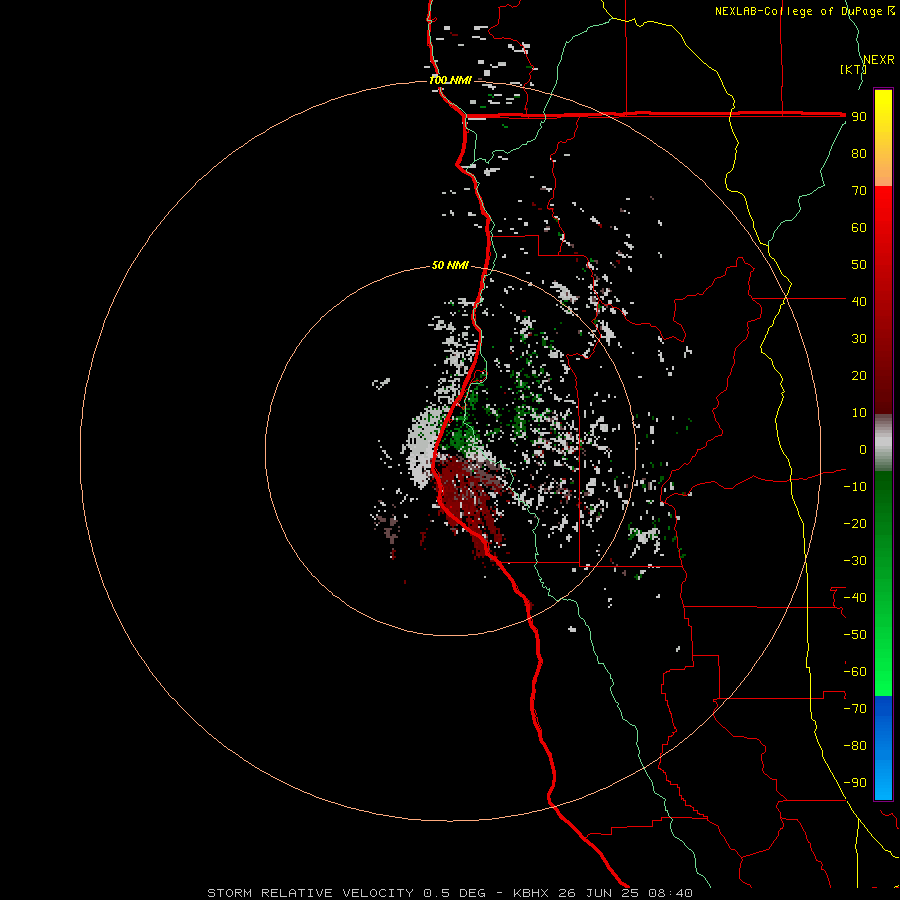
Task: Click the 100 NMI range ring label
Action: click(451, 80)
